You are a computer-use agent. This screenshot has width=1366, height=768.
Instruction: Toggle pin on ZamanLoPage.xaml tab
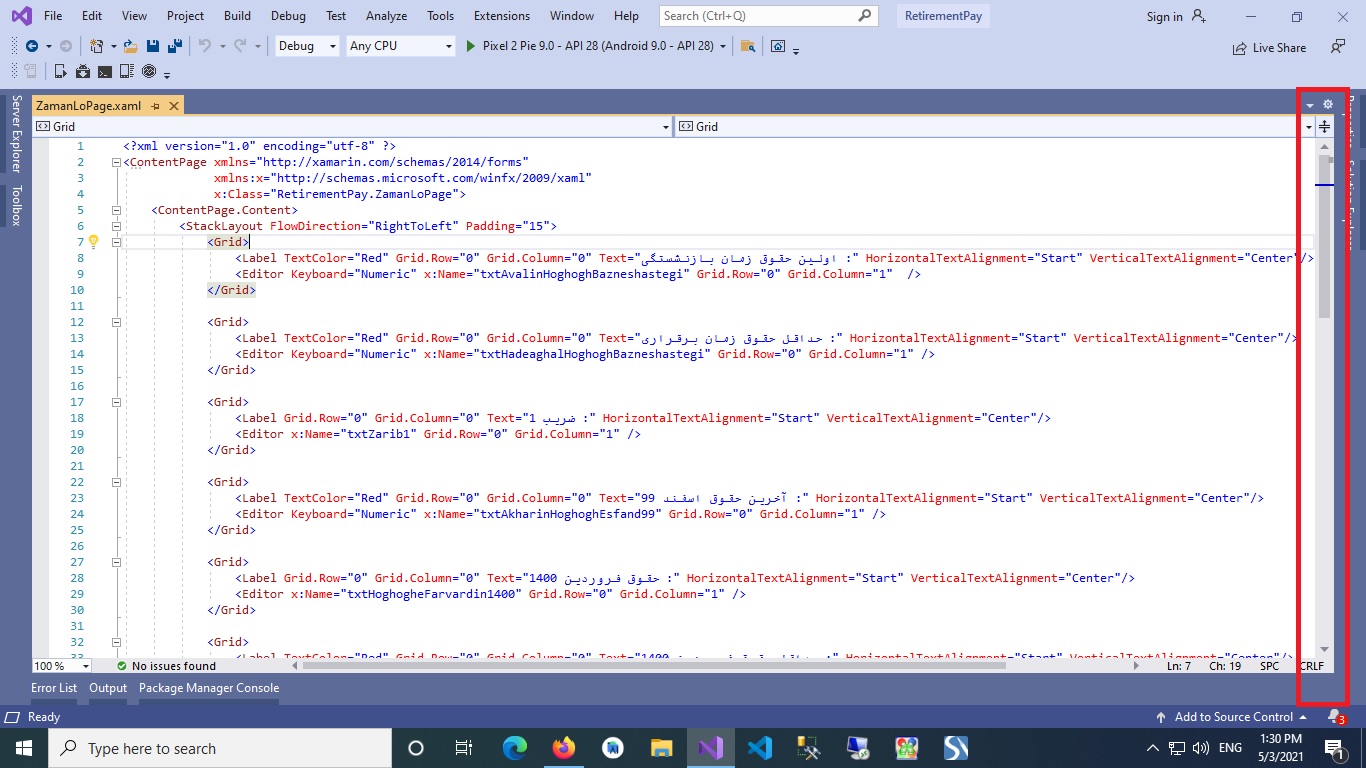pyautogui.click(x=155, y=106)
